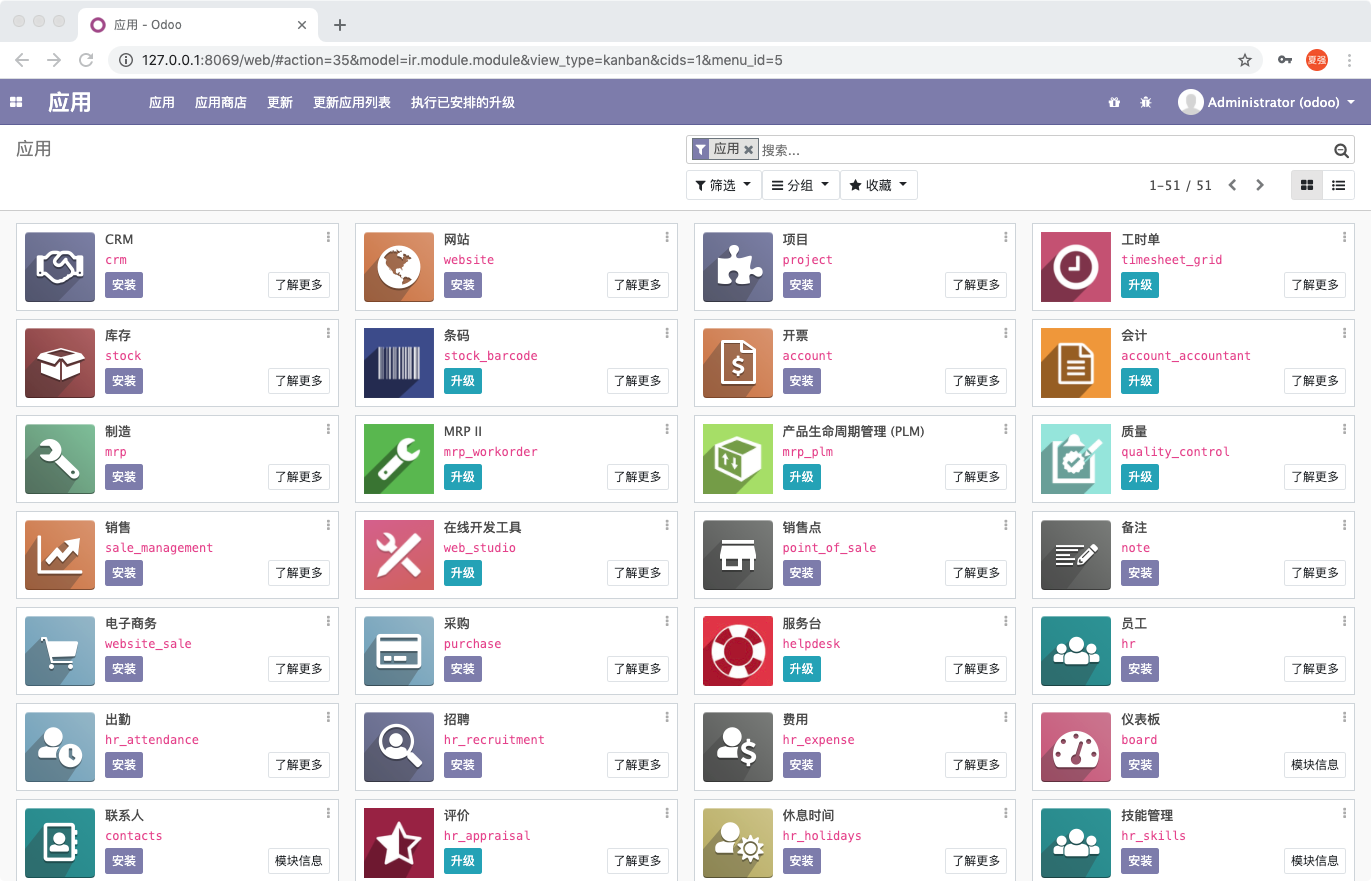Image resolution: width=1371 pixels, height=881 pixels.
Task: Click the helpdesk lifebuoy icon
Action: click(738, 651)
